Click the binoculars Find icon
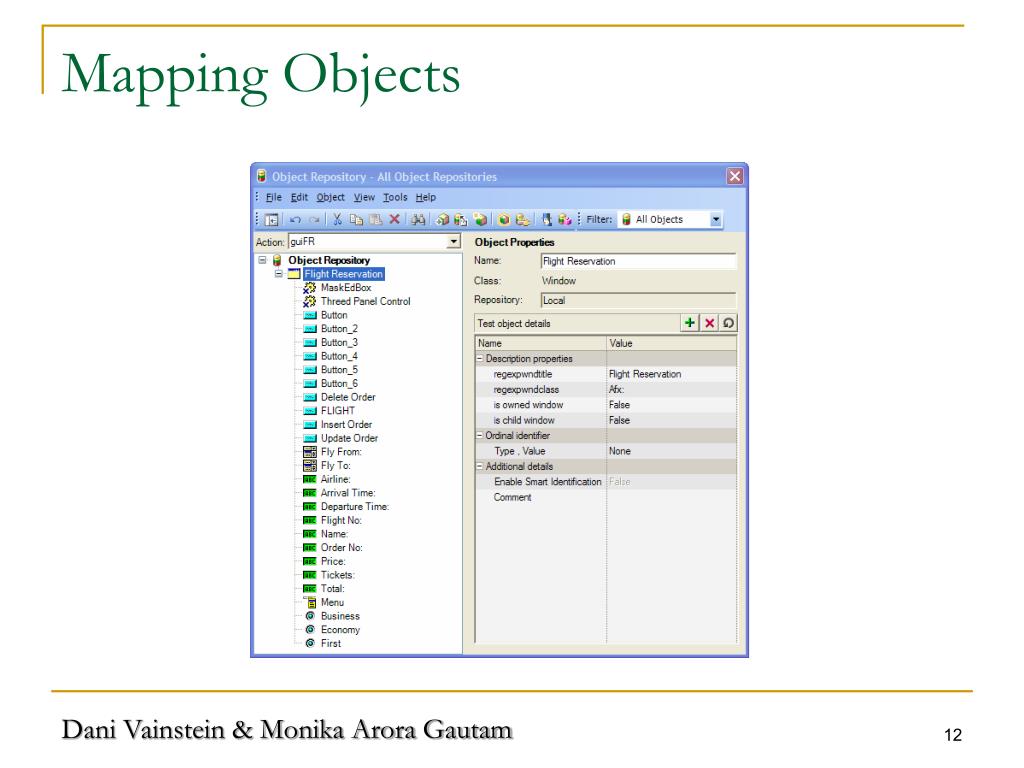This screenshot has height=768, width=1024. [x=418, y=220]
